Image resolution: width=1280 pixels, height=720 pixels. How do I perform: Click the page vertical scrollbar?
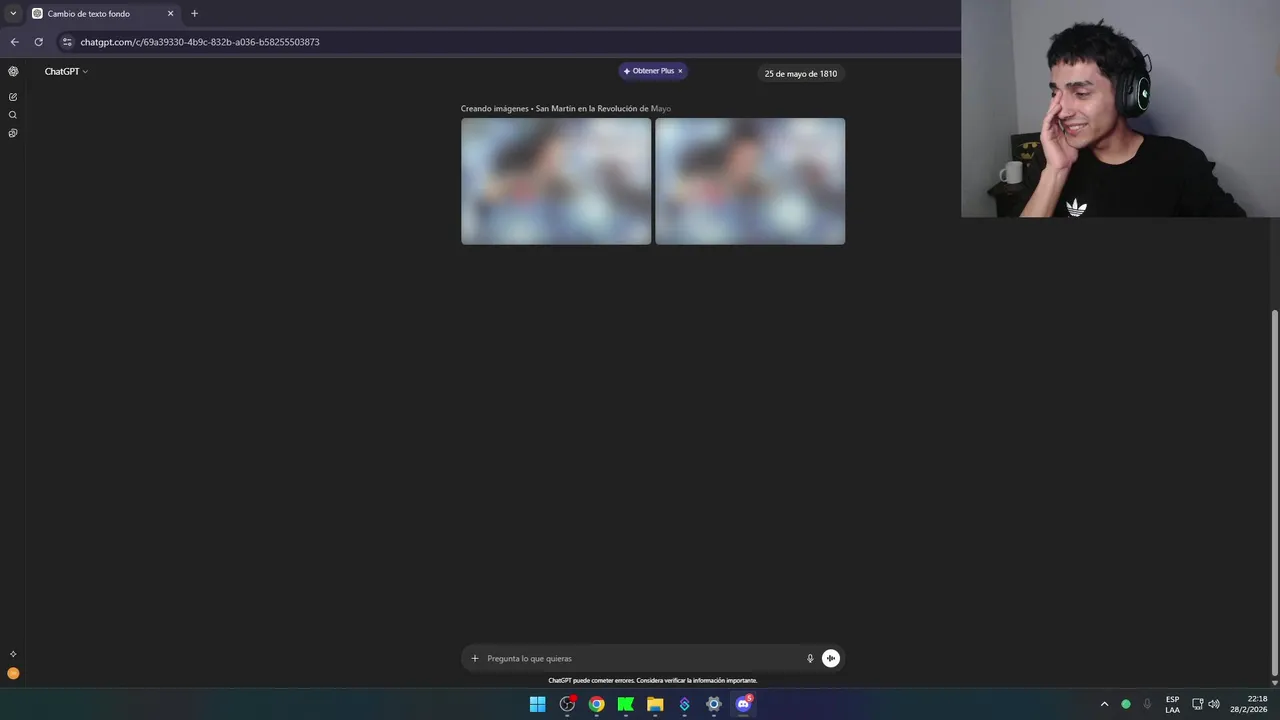[1274, 494]
